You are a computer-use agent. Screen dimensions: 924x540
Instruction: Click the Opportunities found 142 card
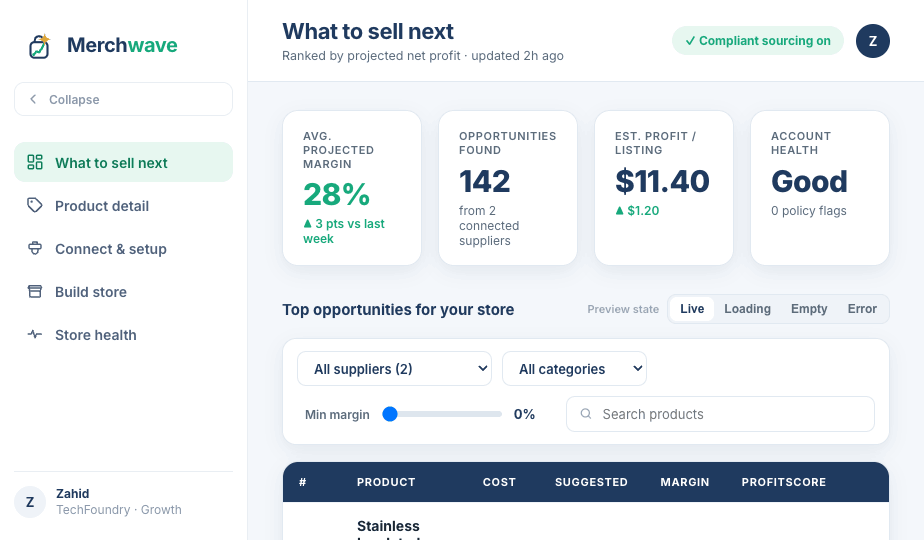508,188
